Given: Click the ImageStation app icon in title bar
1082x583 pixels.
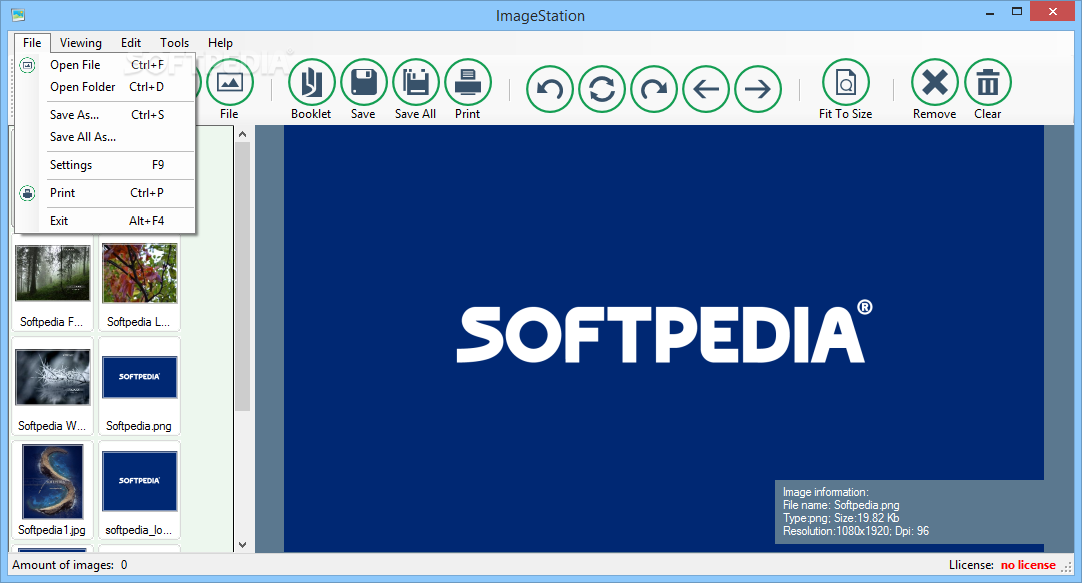Looking at the screenshot, I should (18, 14).
